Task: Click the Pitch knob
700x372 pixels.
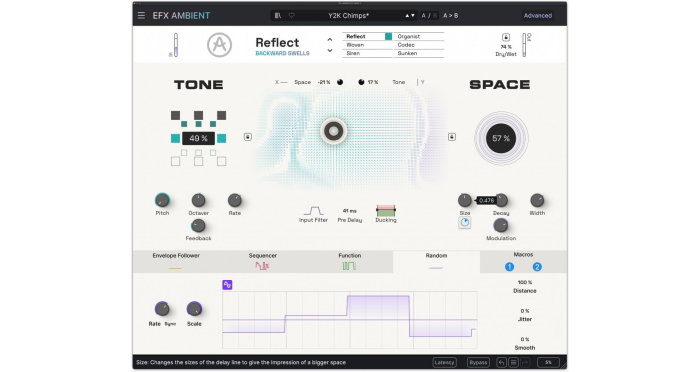Action: coord(162,200)
